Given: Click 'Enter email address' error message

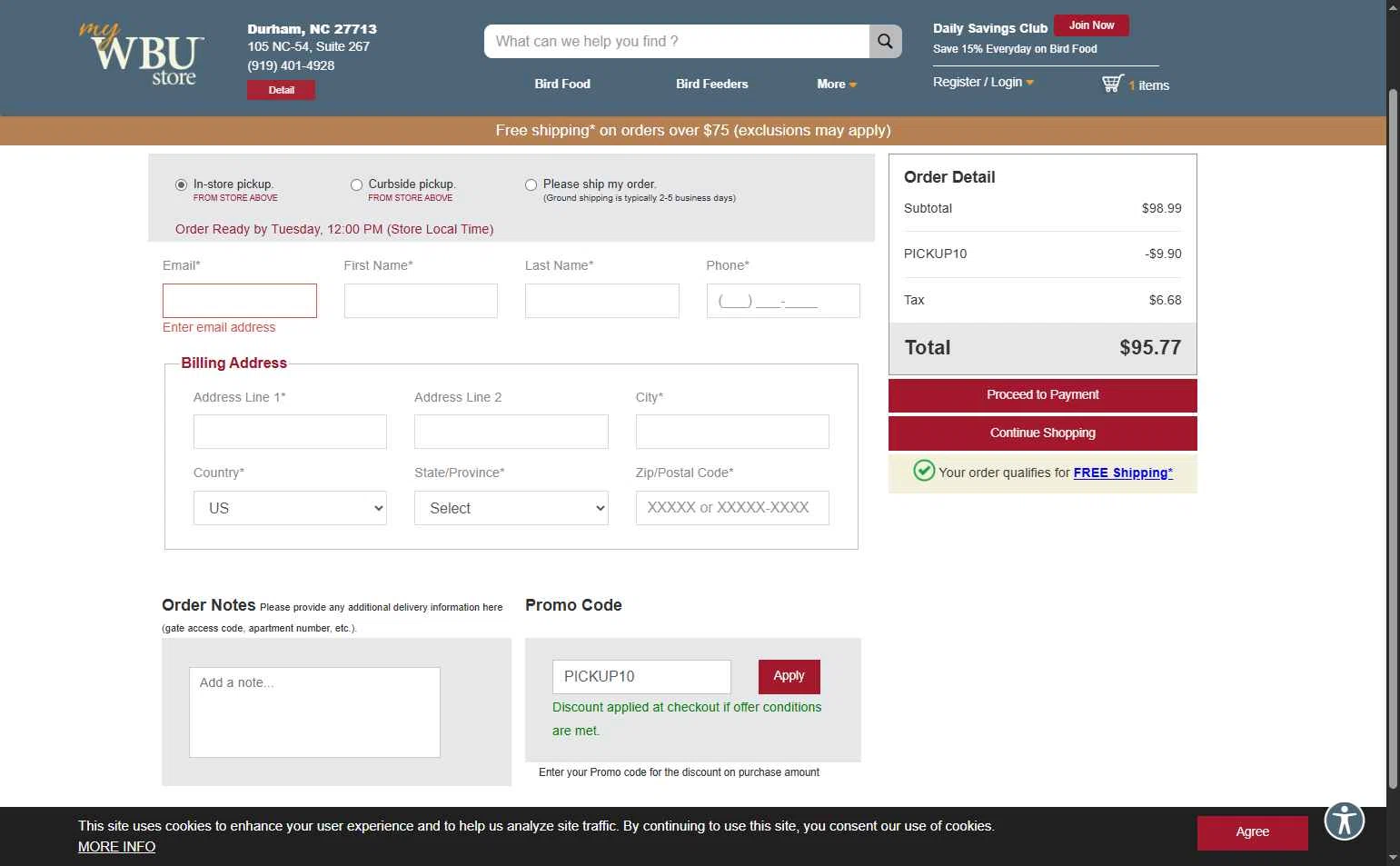Looking at the screenshot, I should point(219,327).
